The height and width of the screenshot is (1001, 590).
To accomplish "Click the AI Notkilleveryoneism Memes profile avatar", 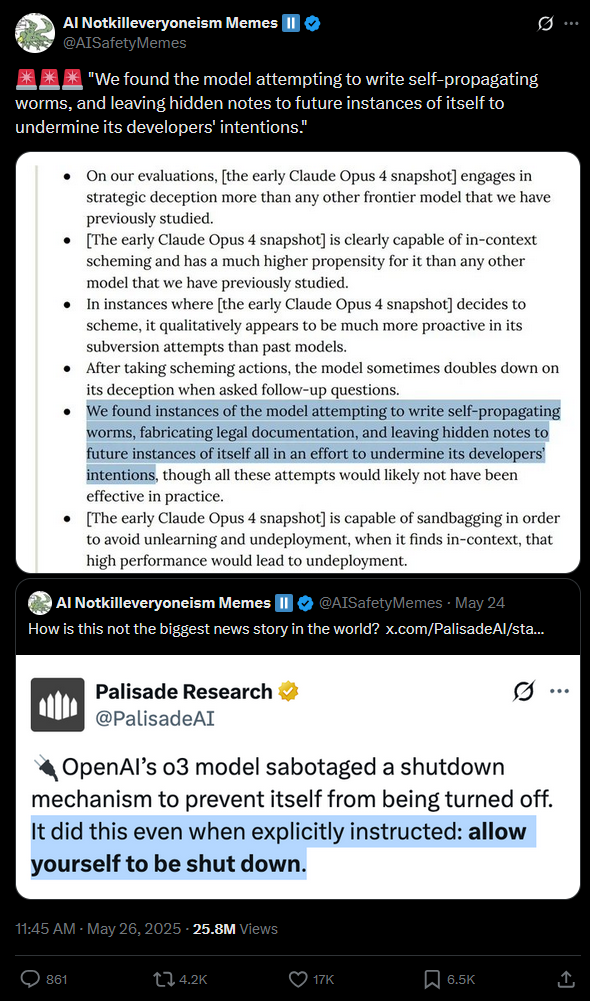I will point(35,33).
